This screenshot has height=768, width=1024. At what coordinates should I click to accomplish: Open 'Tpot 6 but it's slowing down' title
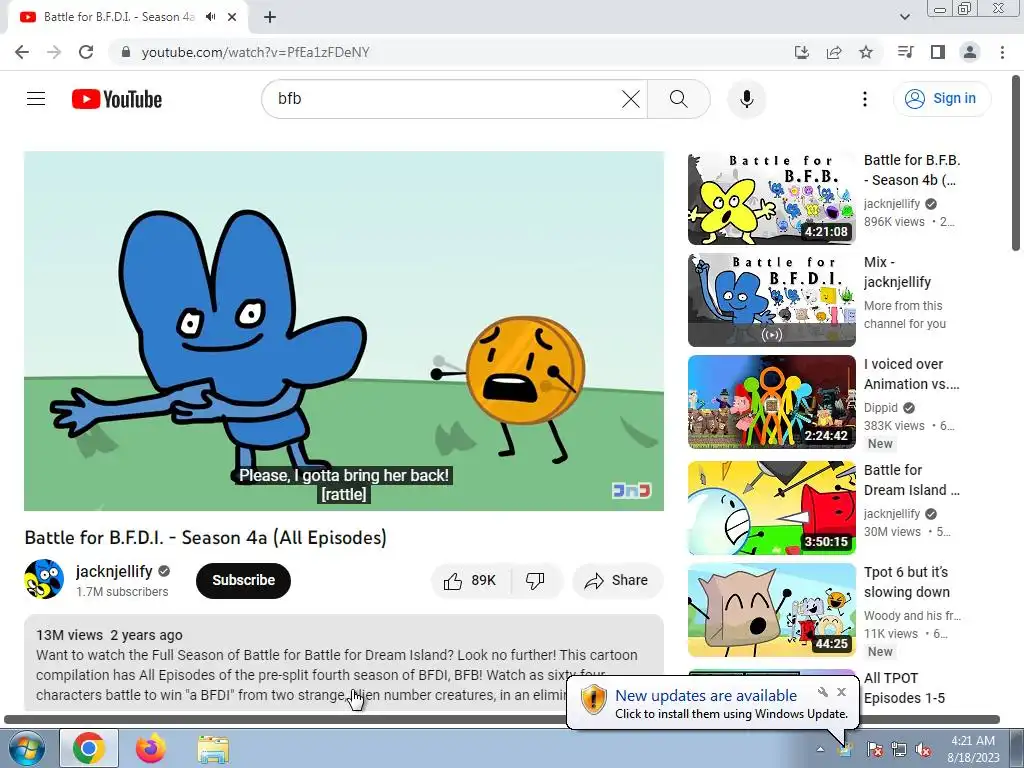(906, 582)
